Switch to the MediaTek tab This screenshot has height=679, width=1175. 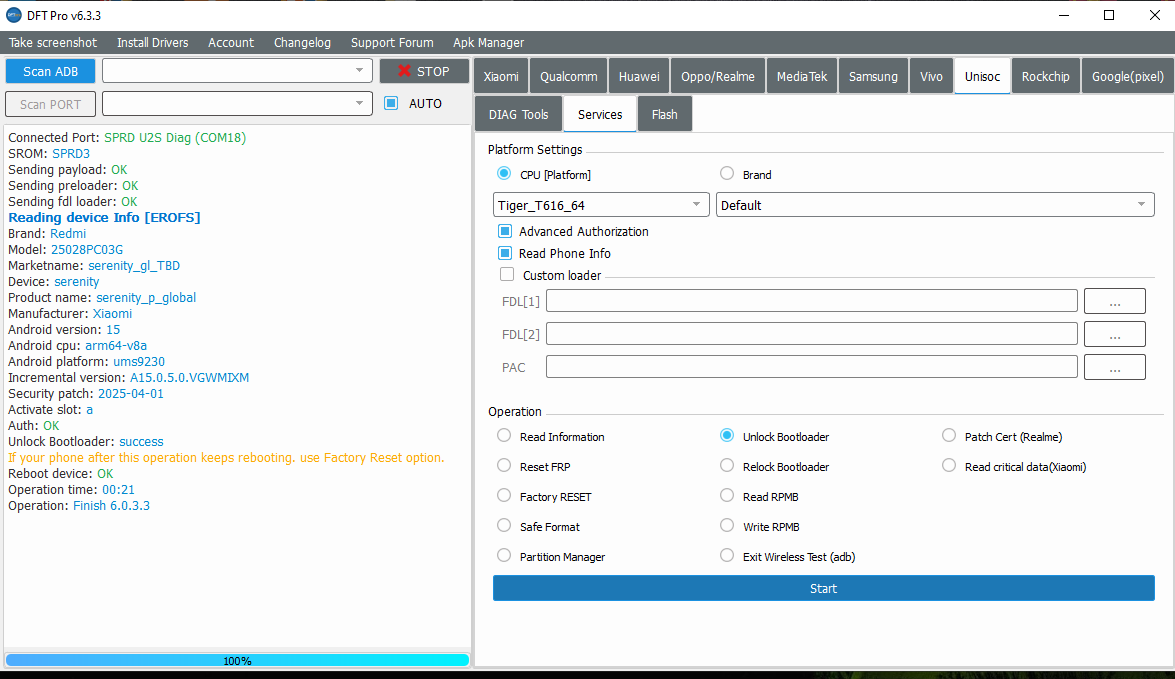coord(801,76)
